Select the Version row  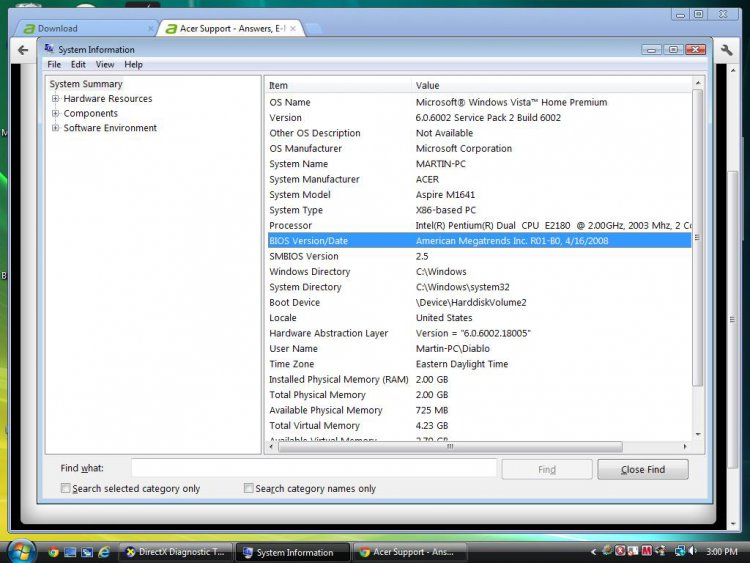pyautogui.click(x=479, y=118)
